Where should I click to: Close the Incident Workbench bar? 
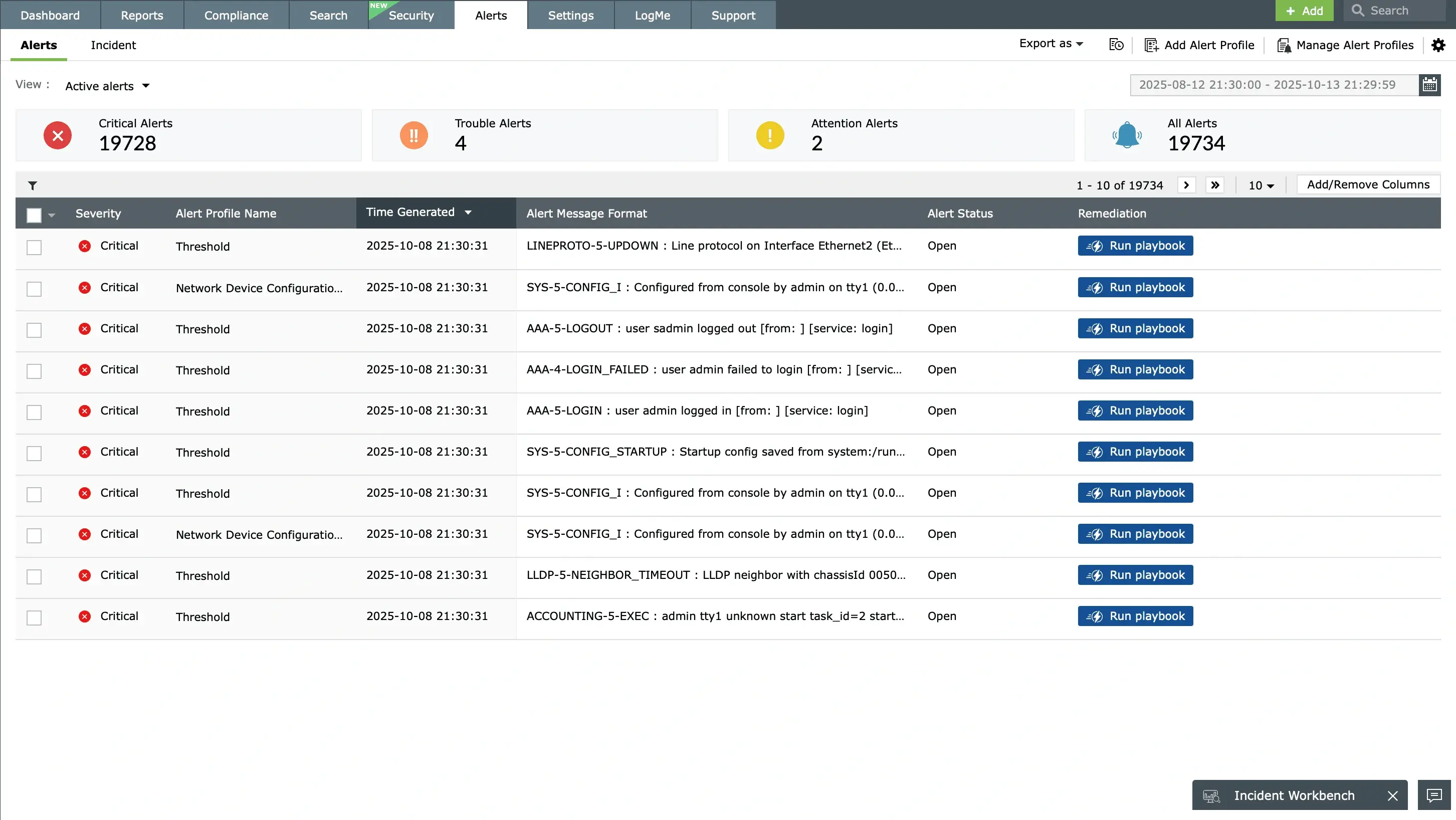click(x=1392, y=796)
